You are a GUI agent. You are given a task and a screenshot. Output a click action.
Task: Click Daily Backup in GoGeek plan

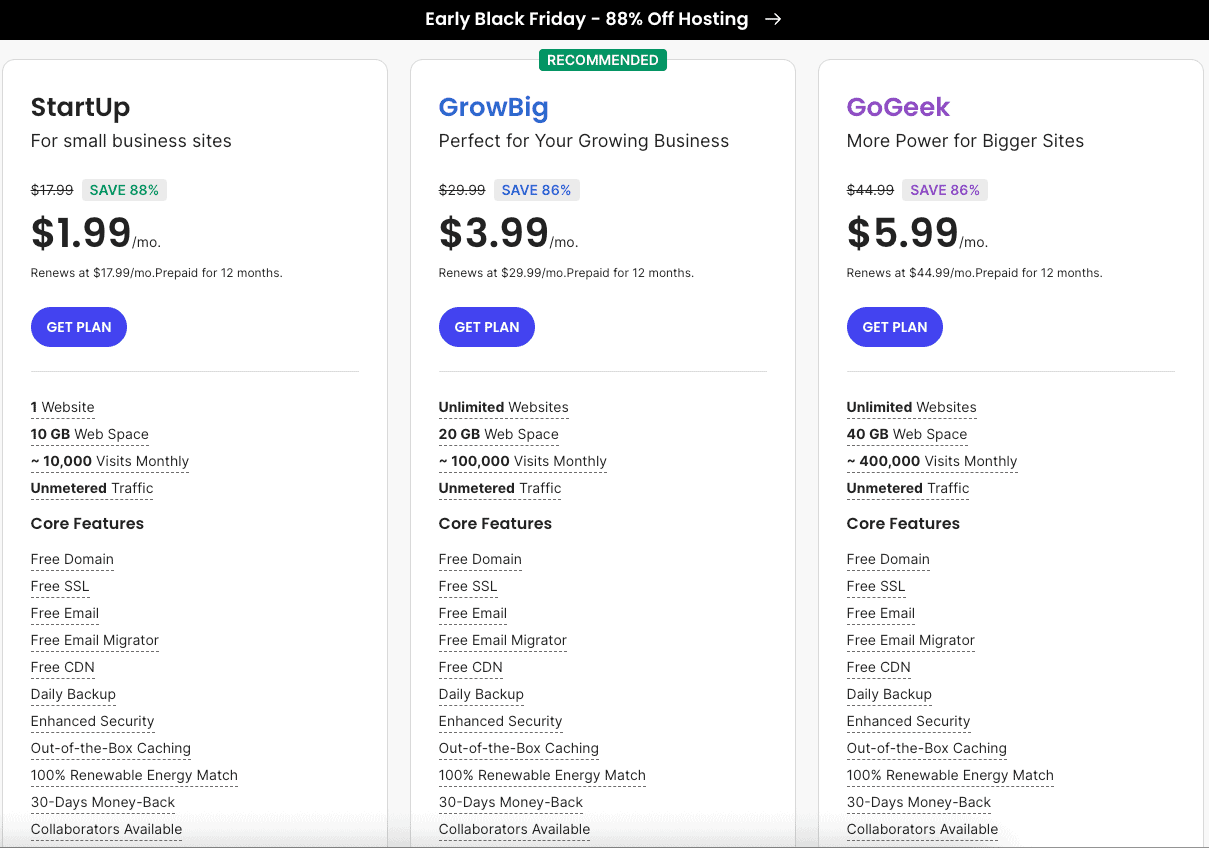(x=889, y=694)
